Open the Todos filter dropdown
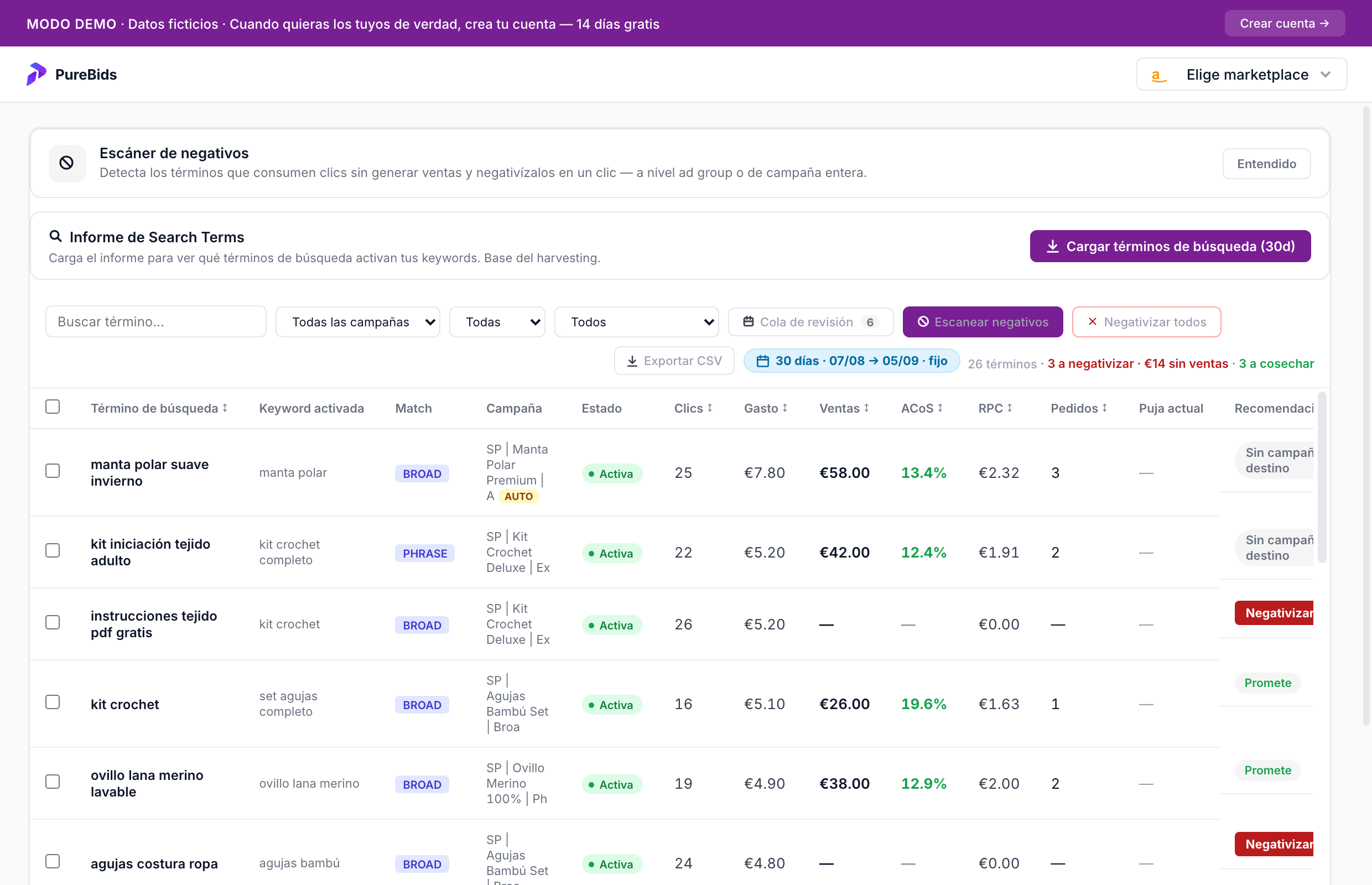This screenshot has width=1372, height=885. click(636, 322)
